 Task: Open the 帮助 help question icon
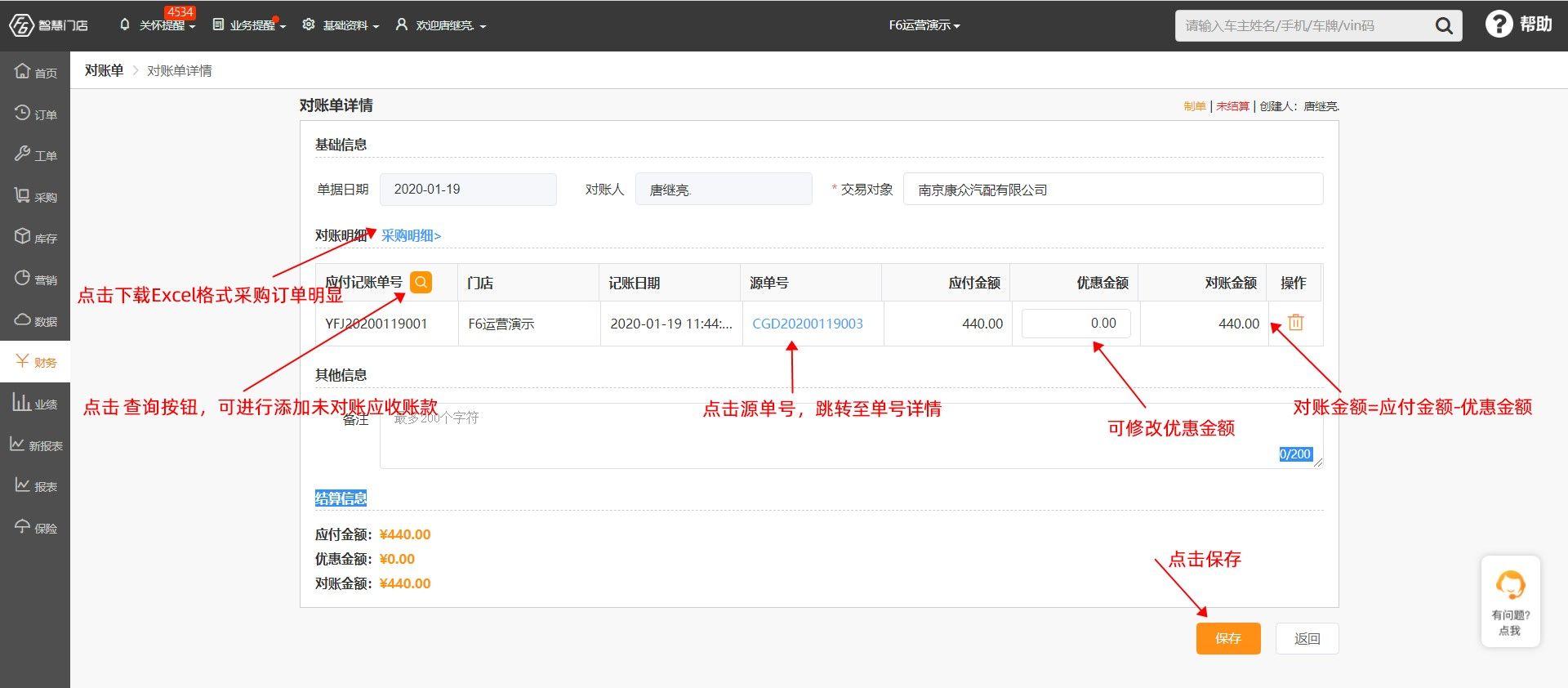[x=1499, y=25]
